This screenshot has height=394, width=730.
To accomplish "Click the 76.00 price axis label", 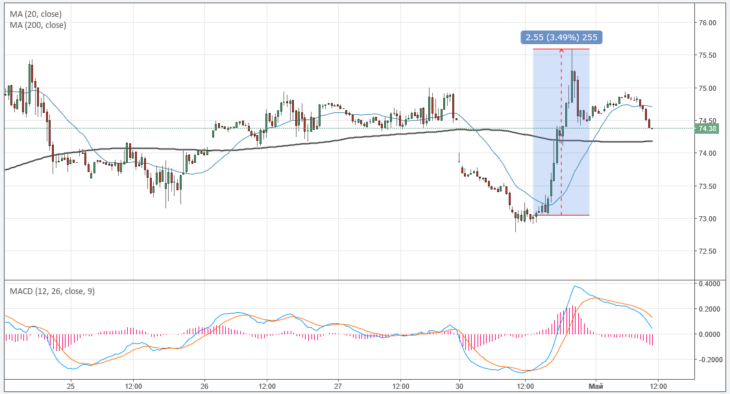I will [707, 23].
